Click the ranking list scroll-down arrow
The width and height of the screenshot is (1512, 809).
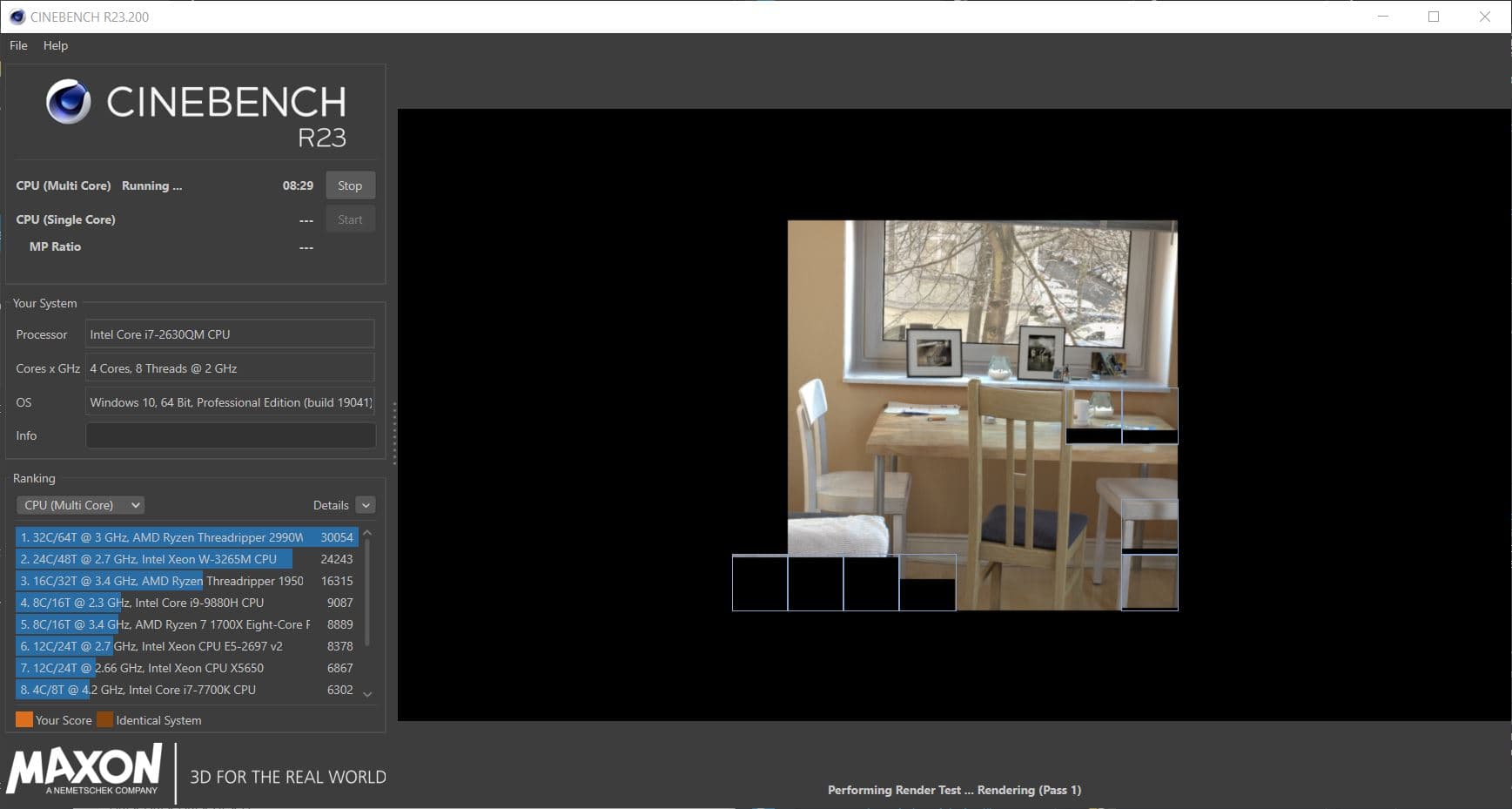(x=367, y=694)
